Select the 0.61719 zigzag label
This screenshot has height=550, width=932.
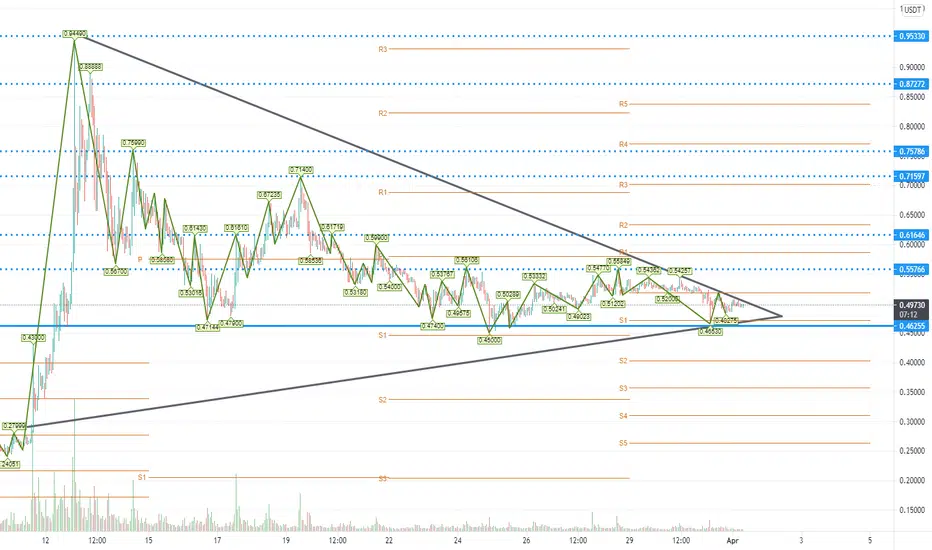coord(332,227)
